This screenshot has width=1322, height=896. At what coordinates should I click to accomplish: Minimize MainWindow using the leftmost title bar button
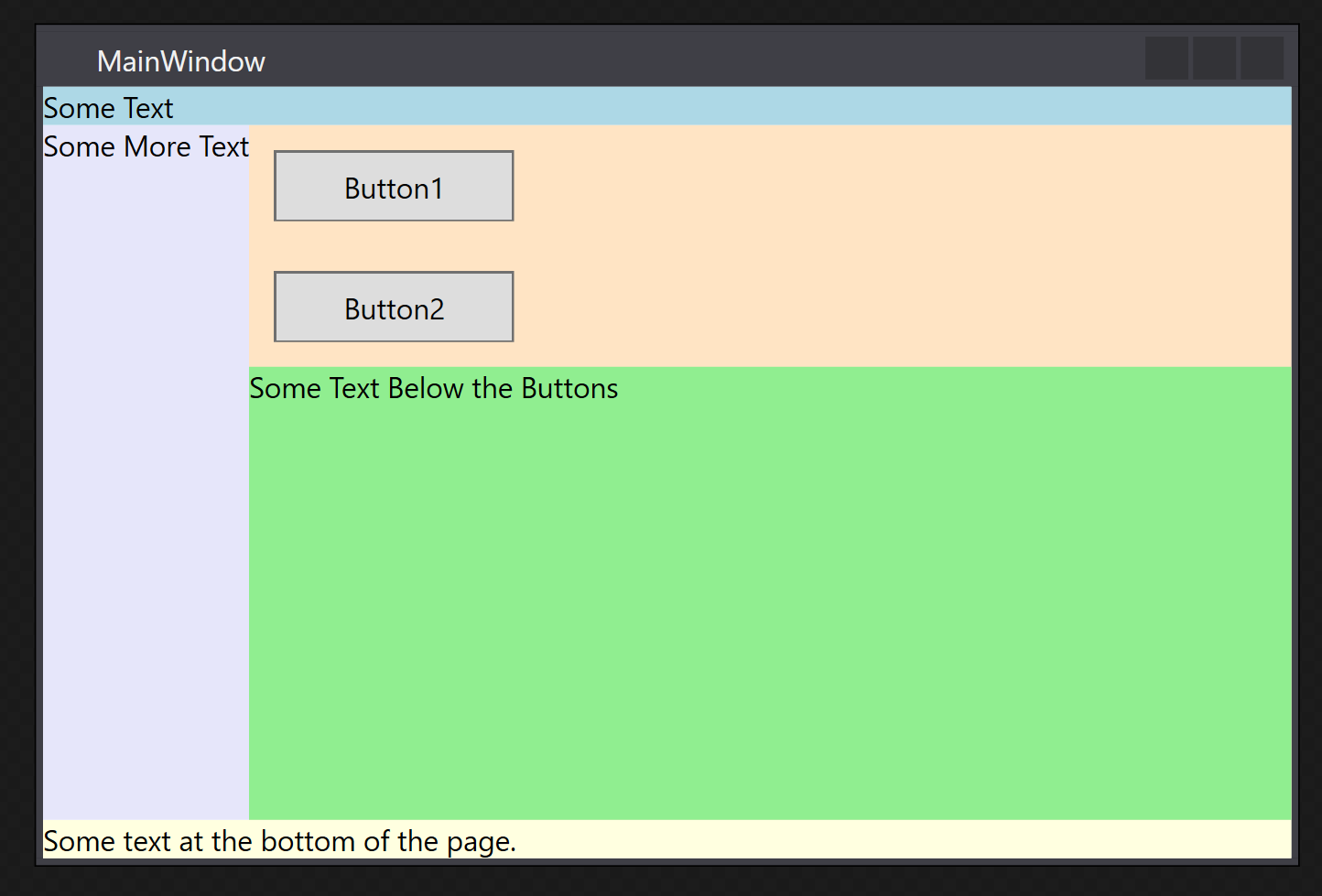[1167, 58]
